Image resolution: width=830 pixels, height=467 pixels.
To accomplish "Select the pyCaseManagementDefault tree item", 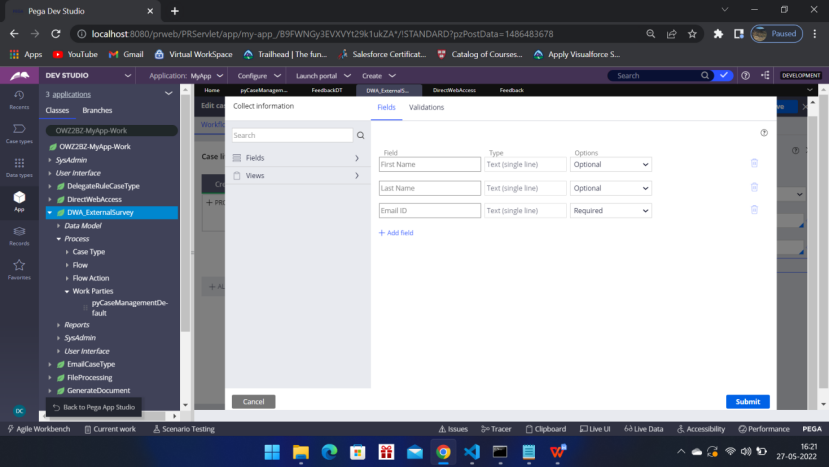I will 130,308.
